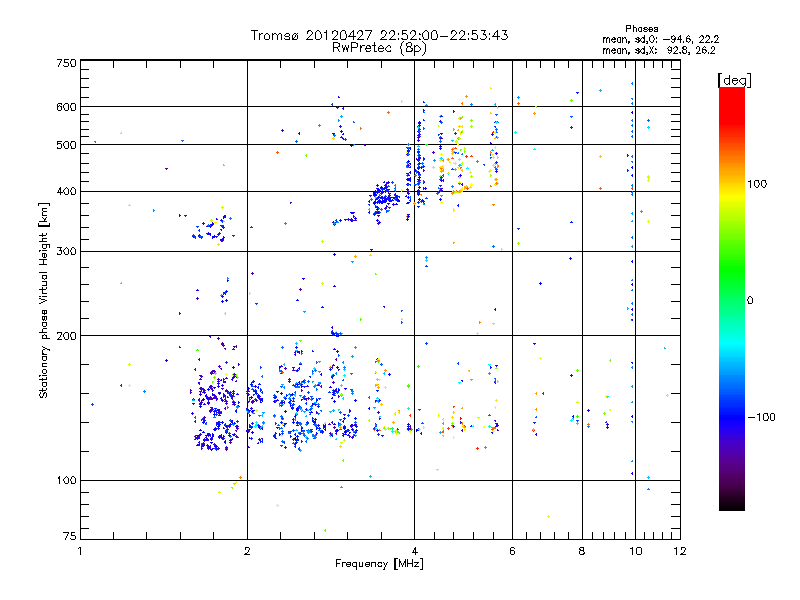Screen dimensions: 800x600
Task: Click the y-axis tick label '300'
Action: tap(66, 252)
